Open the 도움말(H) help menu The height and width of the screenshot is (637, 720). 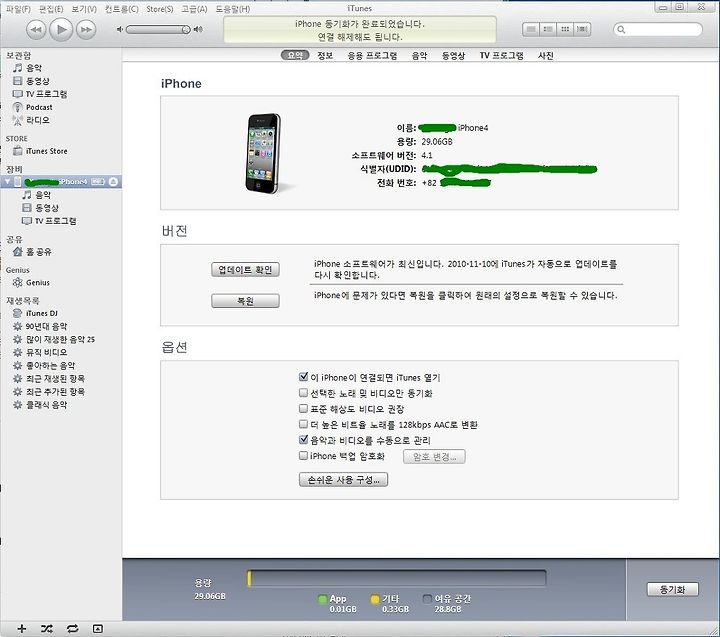click(x=233, y=9)
